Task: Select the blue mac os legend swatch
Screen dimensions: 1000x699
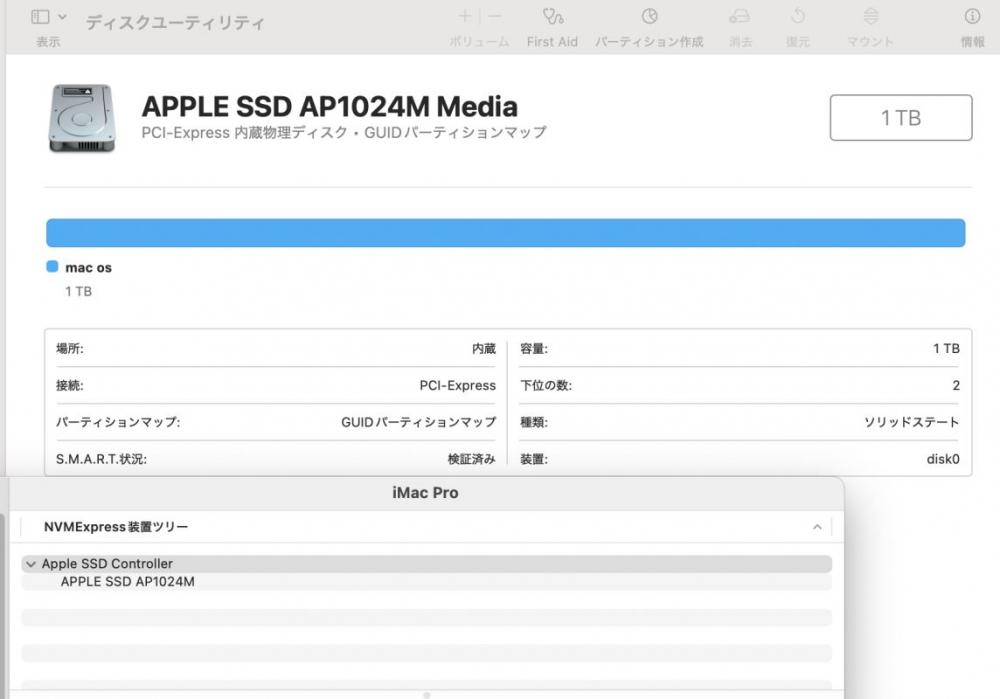Action: (52, 267)
